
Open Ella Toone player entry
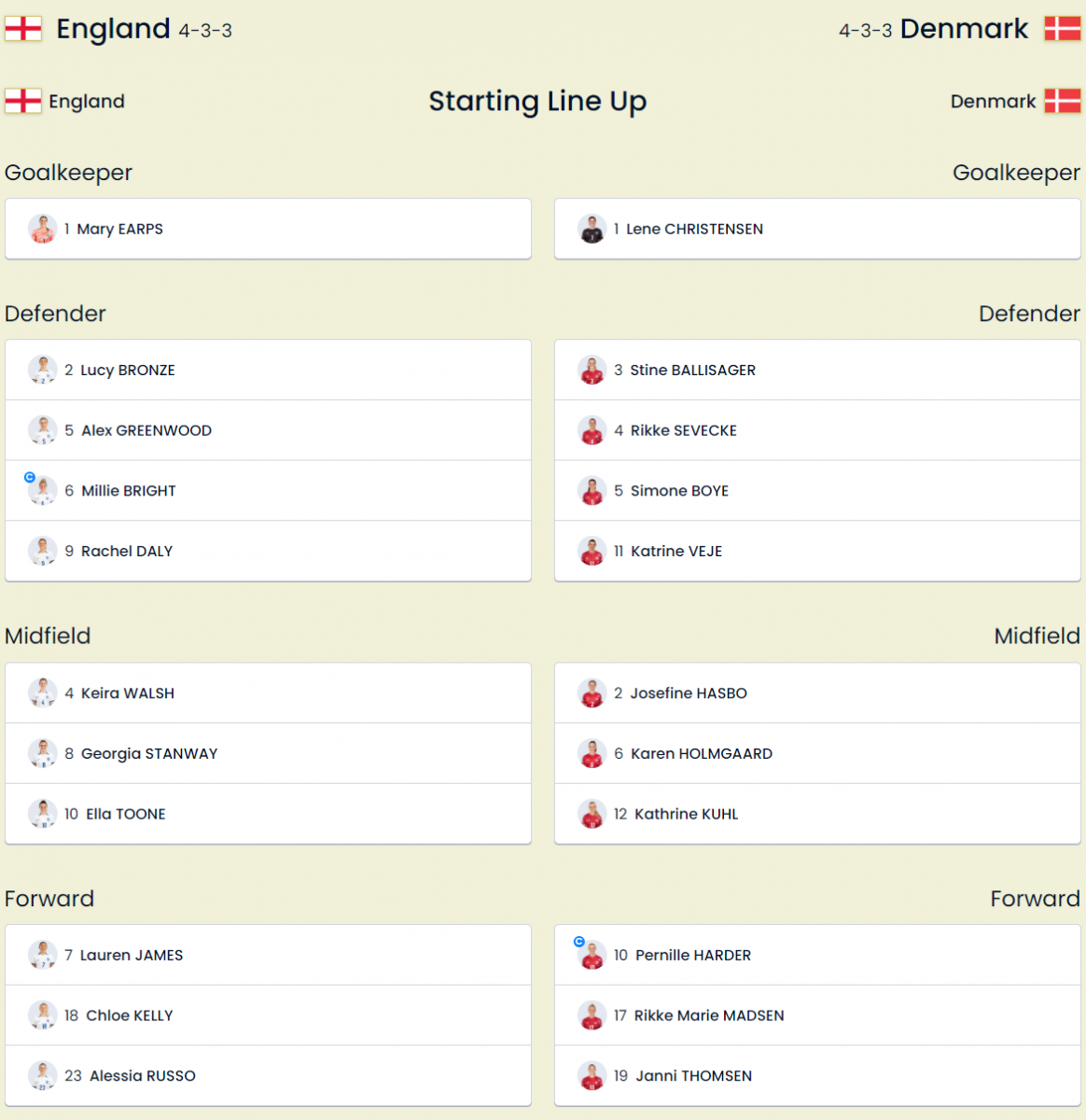pyautogui.click(x=268, y=814)
